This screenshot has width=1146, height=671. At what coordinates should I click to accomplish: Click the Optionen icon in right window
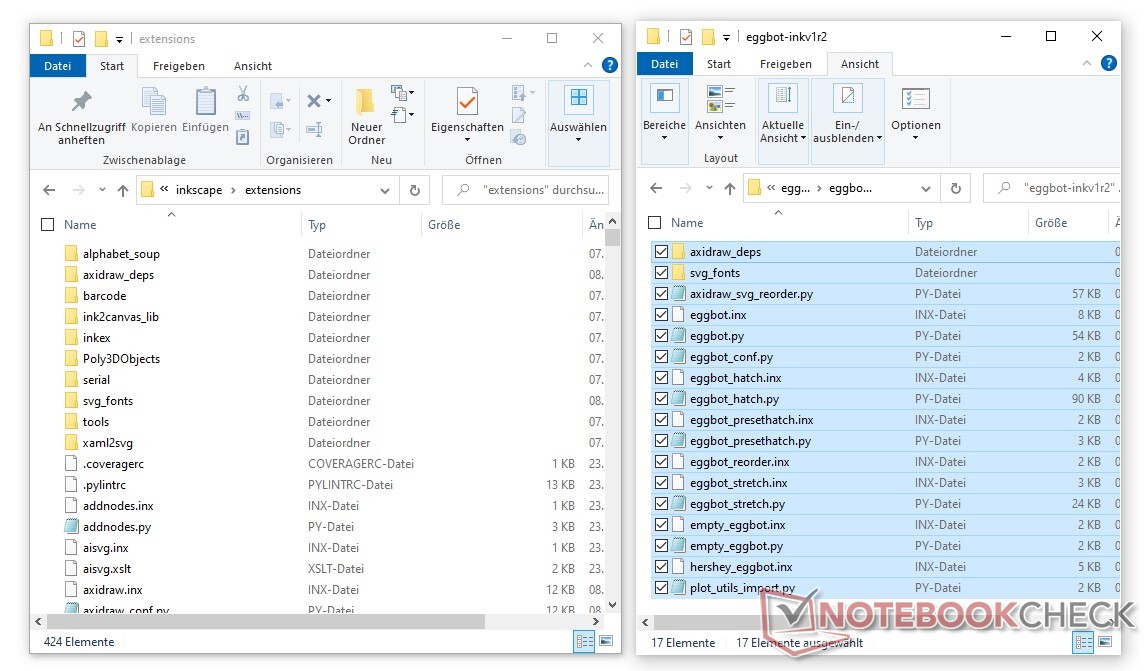point(915,100)
